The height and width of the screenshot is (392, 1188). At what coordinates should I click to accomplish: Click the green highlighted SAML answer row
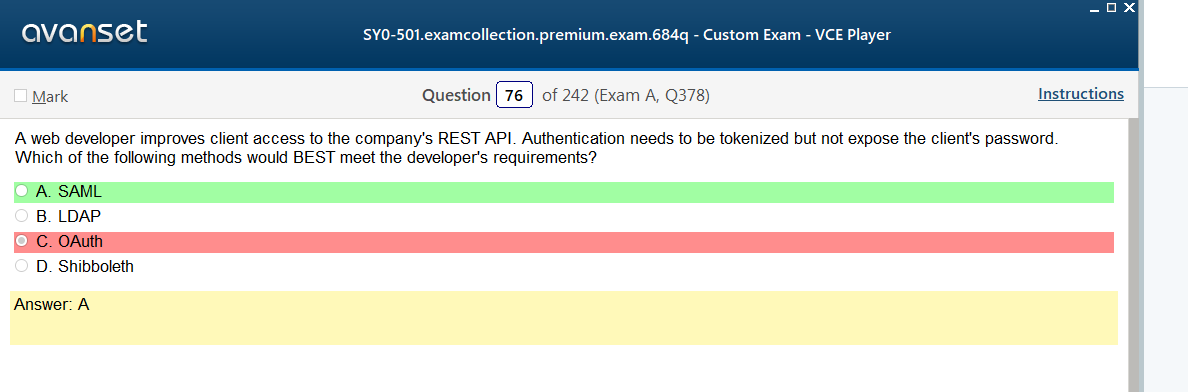tap(564, 192)
